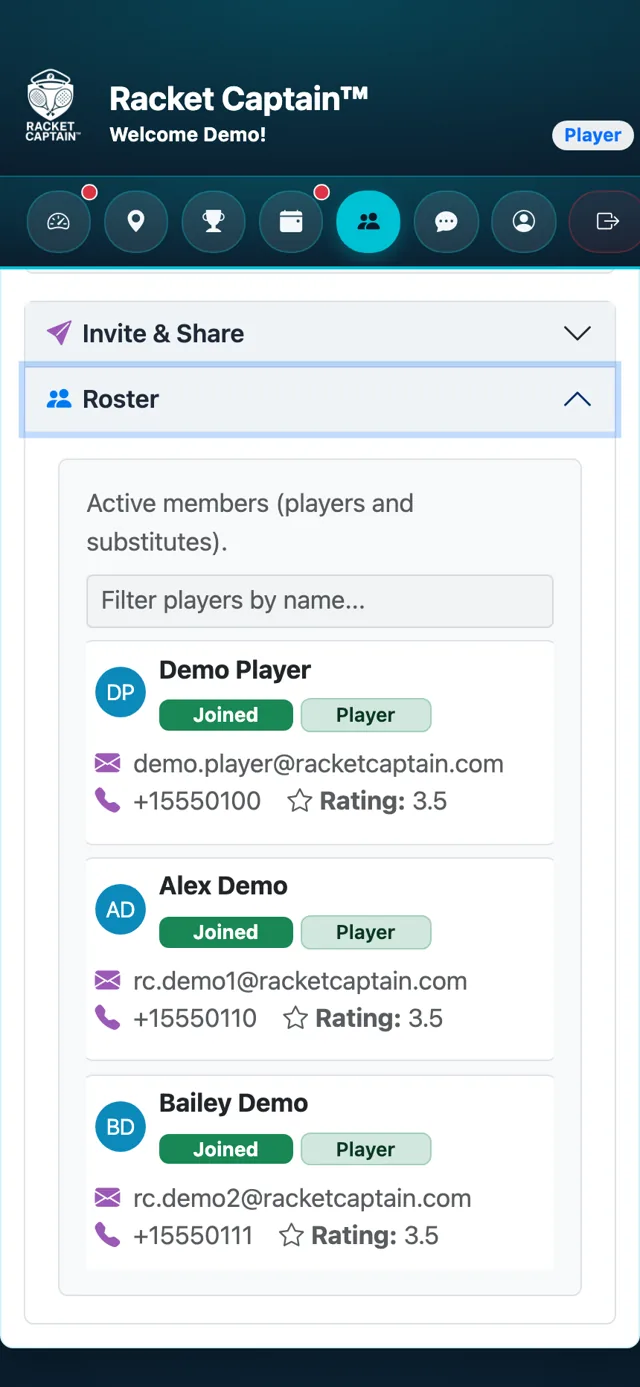Select the team members nav icon
The height and width of the screenshot is (1387, 640).
click(x=369, y=221)
